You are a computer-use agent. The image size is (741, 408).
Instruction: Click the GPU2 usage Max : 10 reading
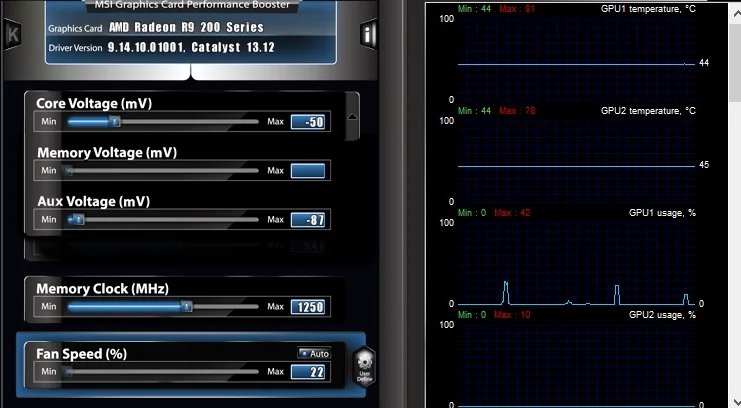point(512,315)
